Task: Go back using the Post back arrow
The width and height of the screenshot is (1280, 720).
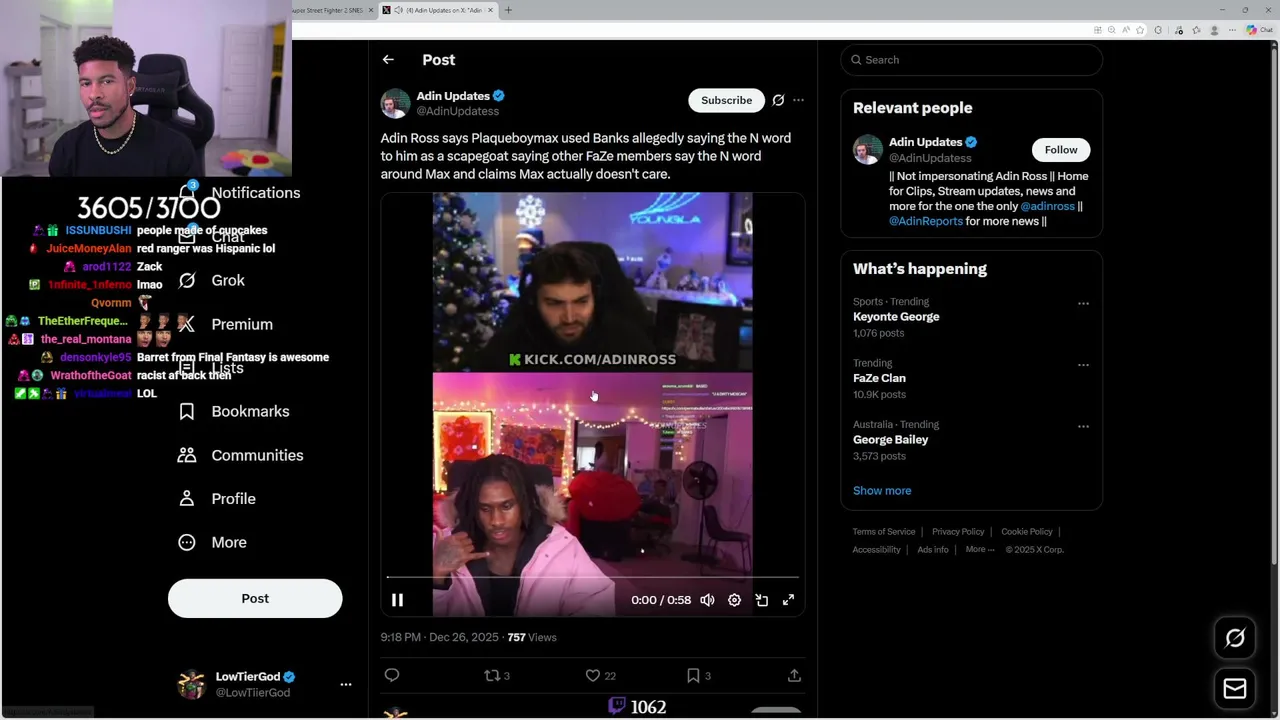Action: (388, 60)
